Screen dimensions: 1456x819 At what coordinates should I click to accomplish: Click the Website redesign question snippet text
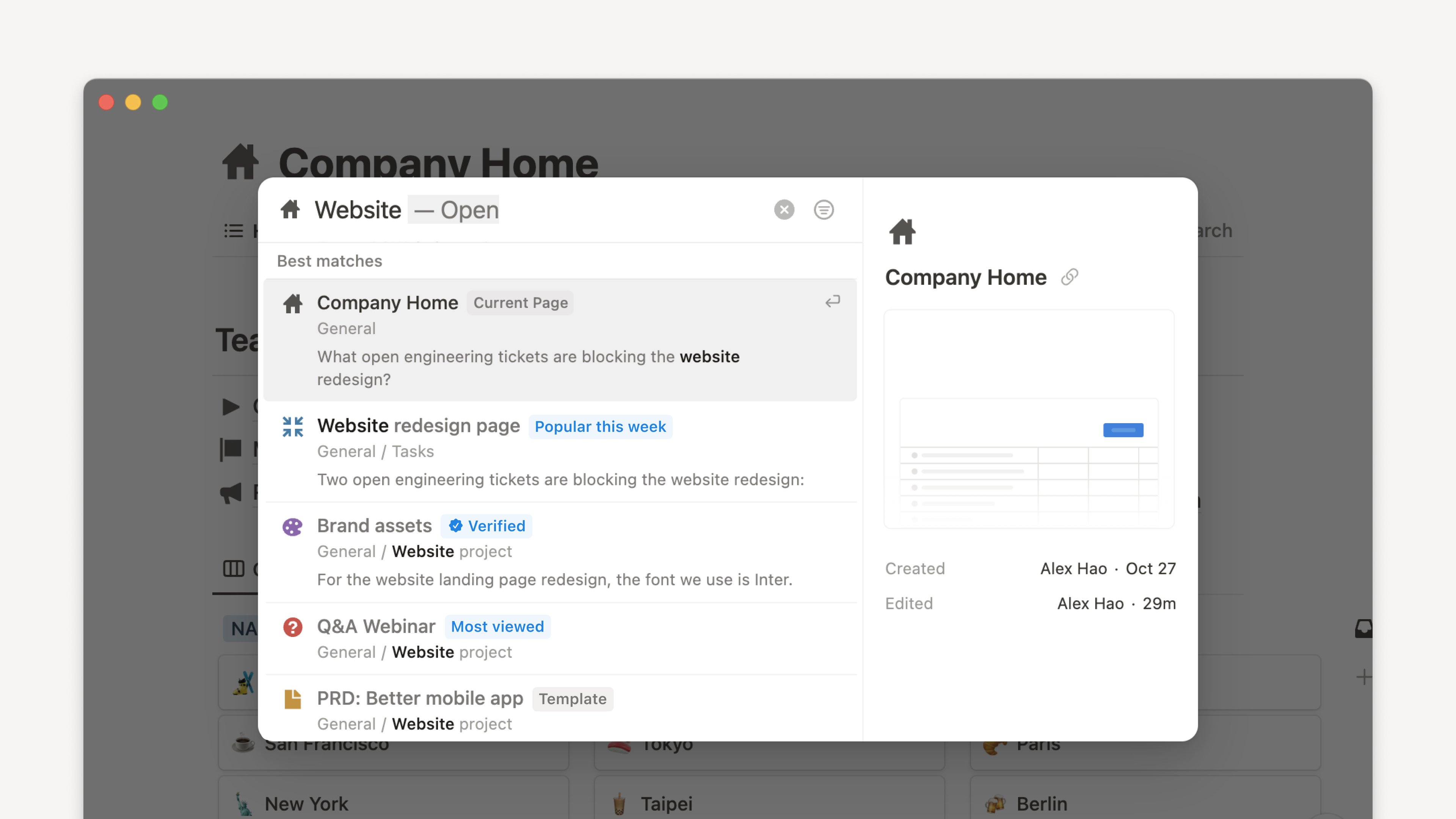coord(528,368)
